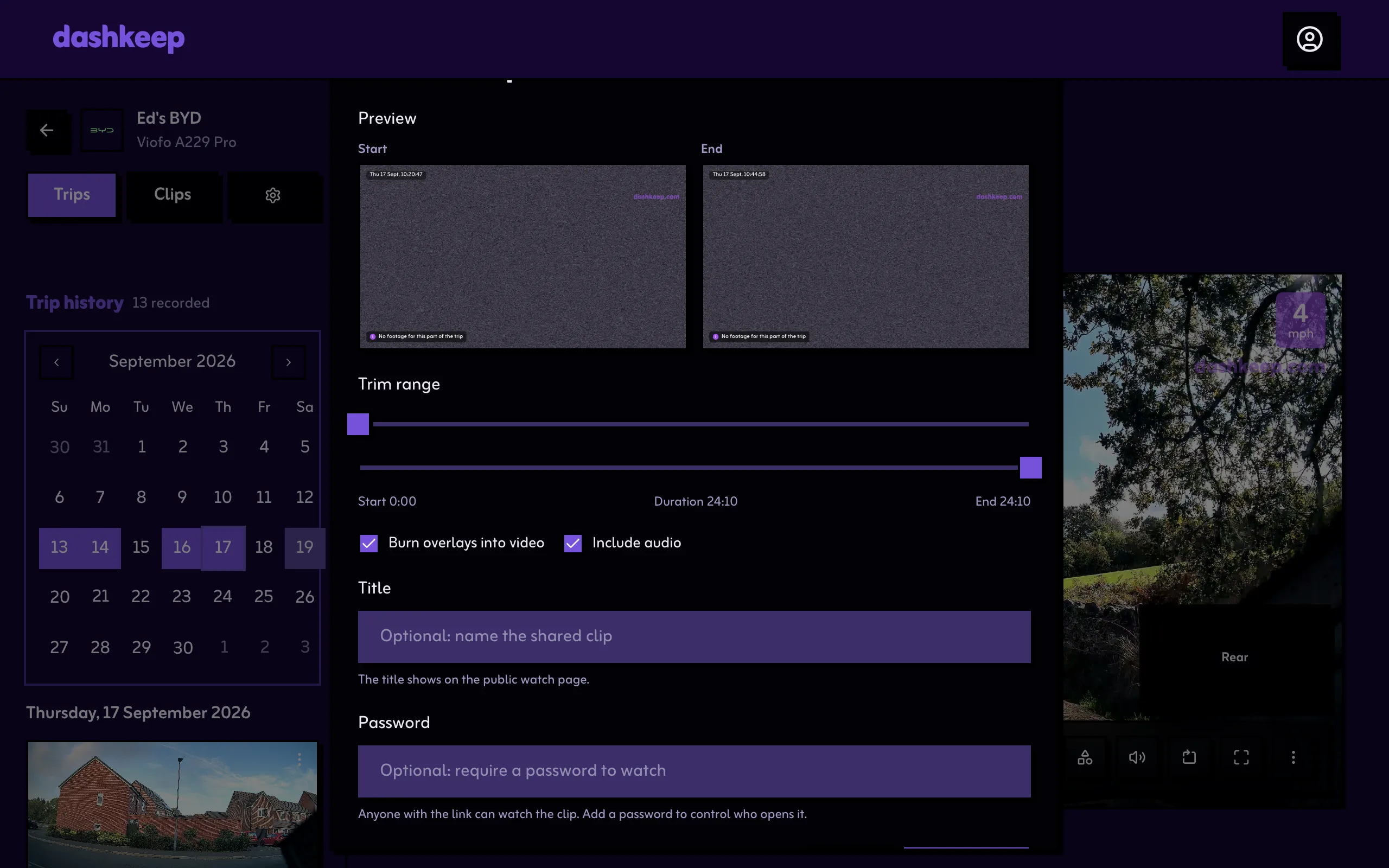The image size is (1389, 868).
Task: Open the trip thumbnail's three-dot menu
Action: click(x=299, y=759)
